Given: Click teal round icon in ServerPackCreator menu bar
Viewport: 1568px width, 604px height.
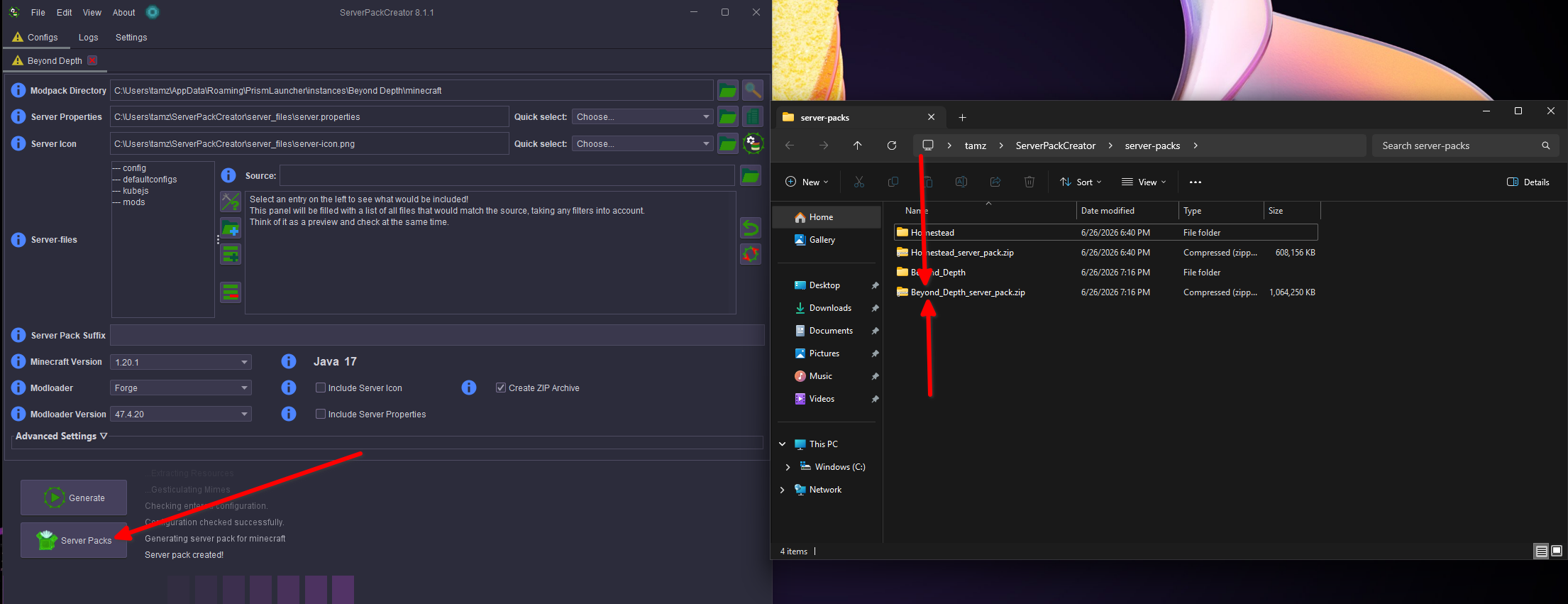Looking at the screenshot, I should (153, 12).
